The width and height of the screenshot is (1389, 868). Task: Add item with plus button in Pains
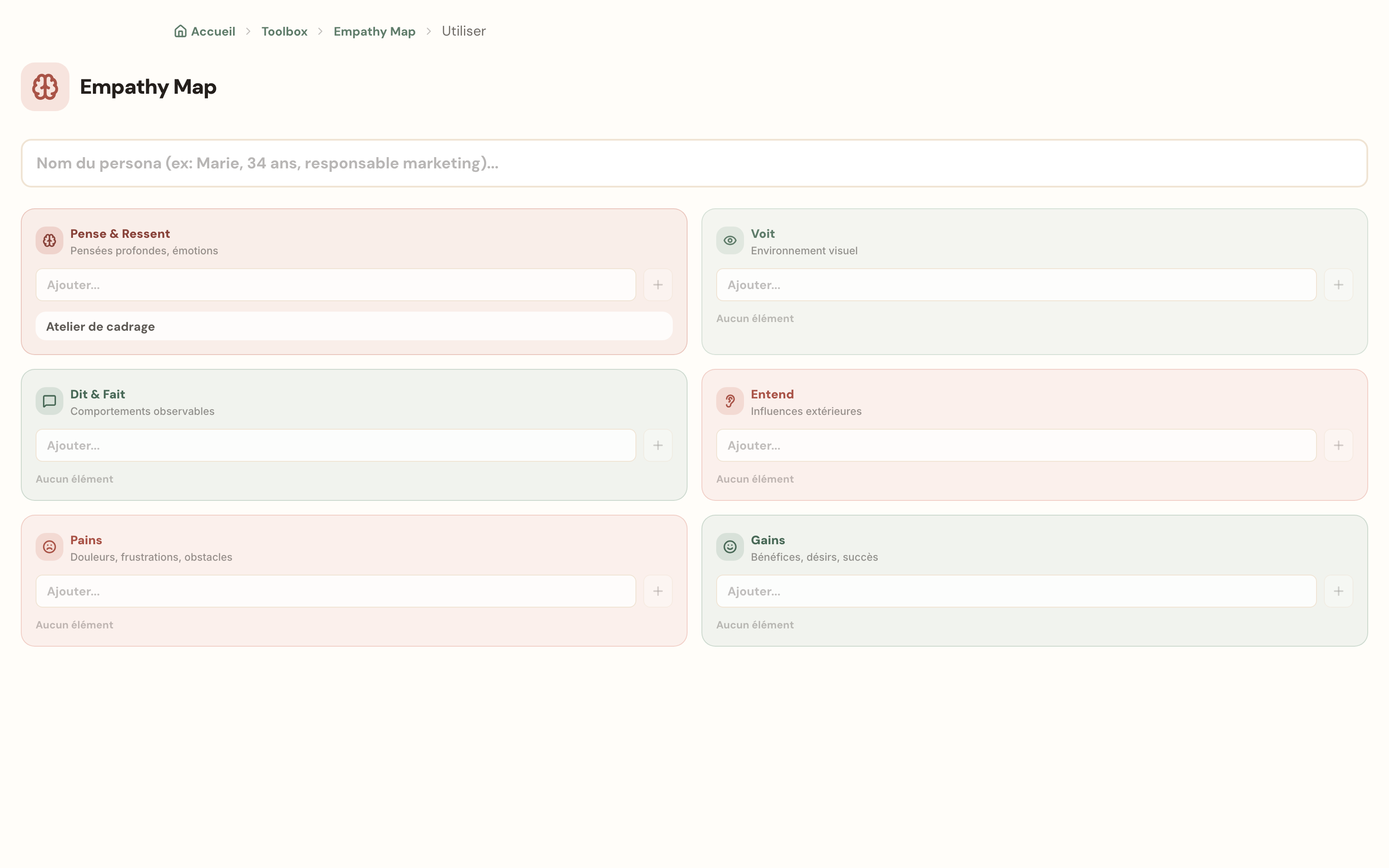pos(658,591)
